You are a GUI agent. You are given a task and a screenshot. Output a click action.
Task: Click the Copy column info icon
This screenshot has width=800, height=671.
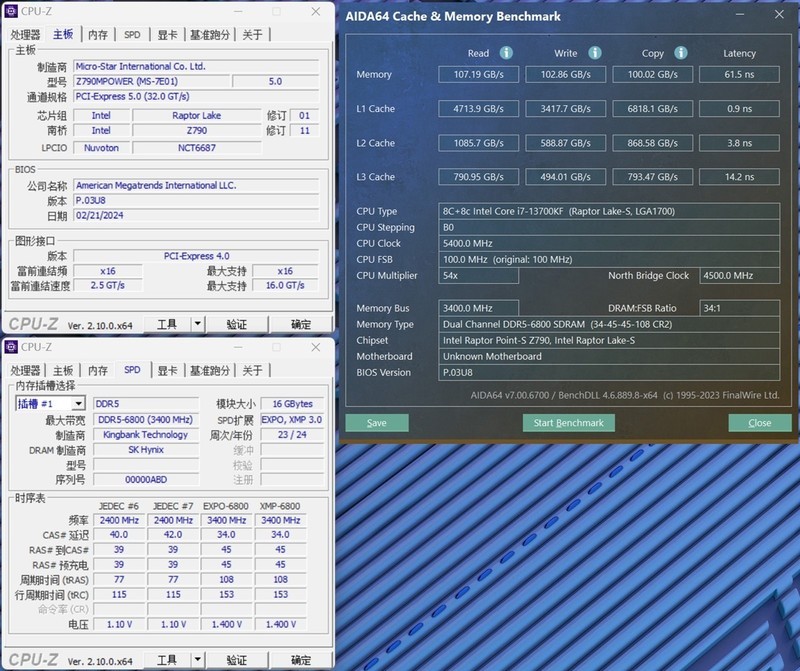point(681,53)
